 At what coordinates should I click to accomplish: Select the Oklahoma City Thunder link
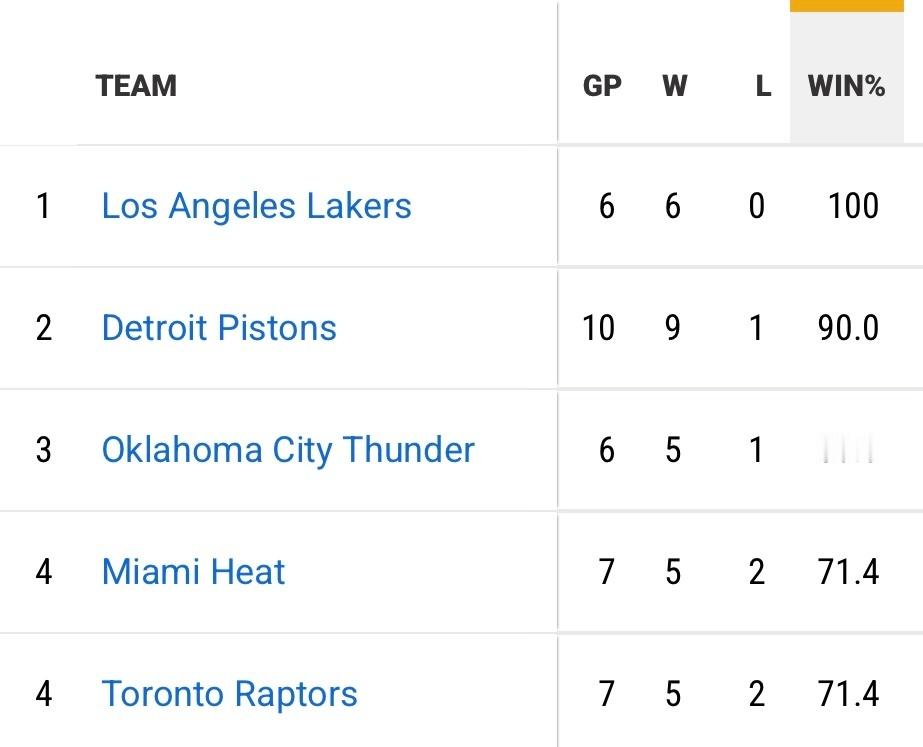288,450
